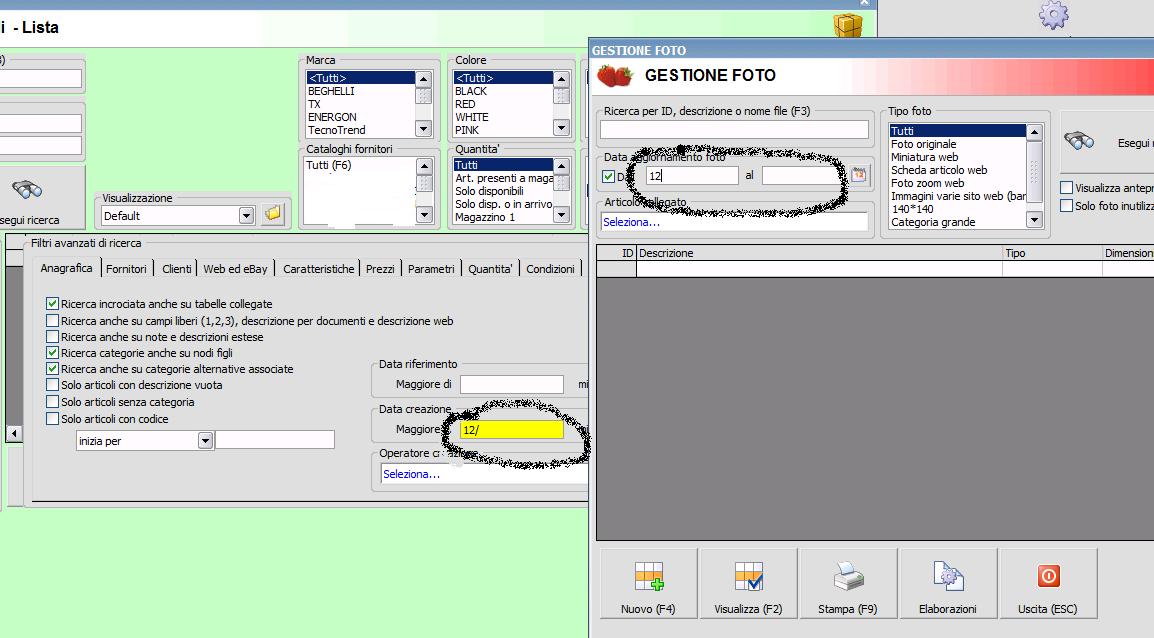Click the Data riferimento Maggiore di field
The height and width of the screenshot is (638, 1154).
(x=511, y=384)
